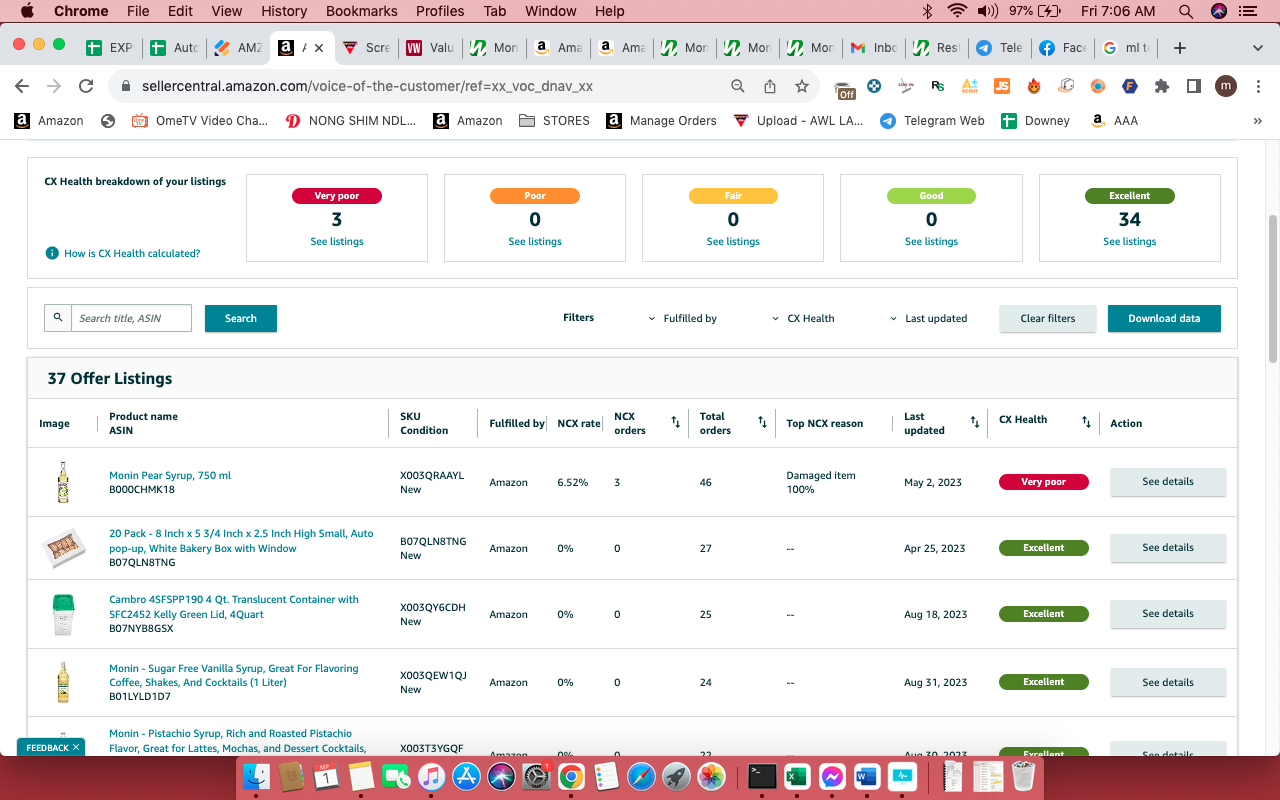Bookmark this page with the star icon
The height and width of the screenshot is (800, 1280).
point(802,86)
